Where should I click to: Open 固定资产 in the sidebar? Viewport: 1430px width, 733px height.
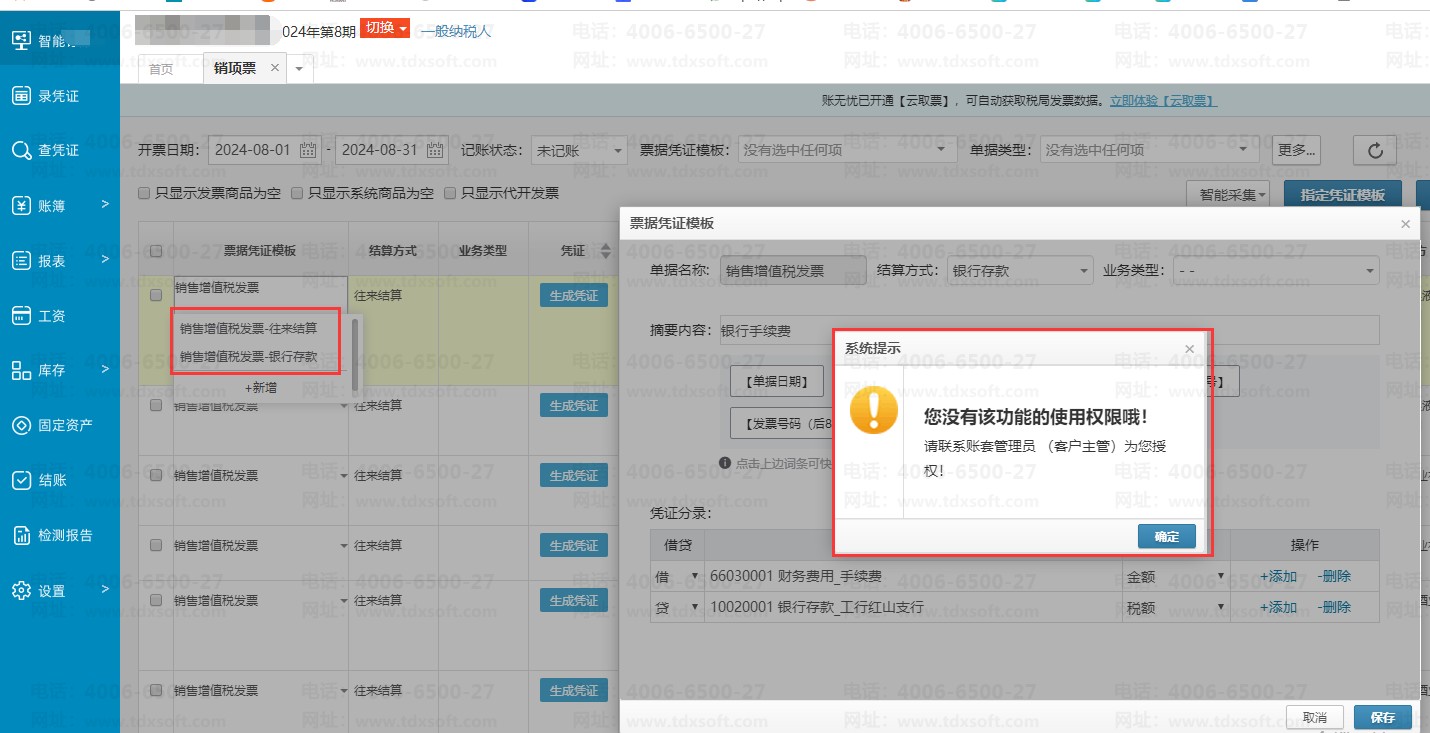[x=65, y=425]
